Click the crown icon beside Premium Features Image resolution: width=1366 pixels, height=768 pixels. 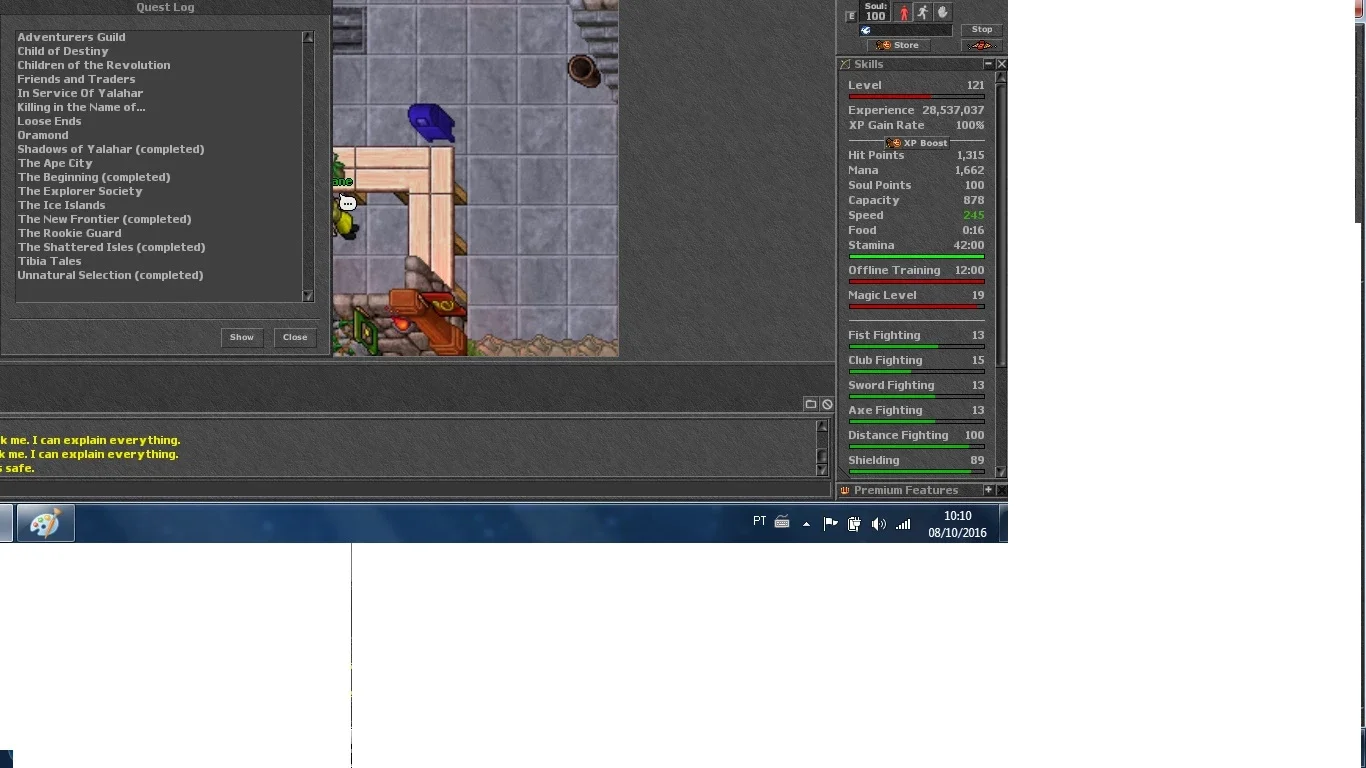845,490
